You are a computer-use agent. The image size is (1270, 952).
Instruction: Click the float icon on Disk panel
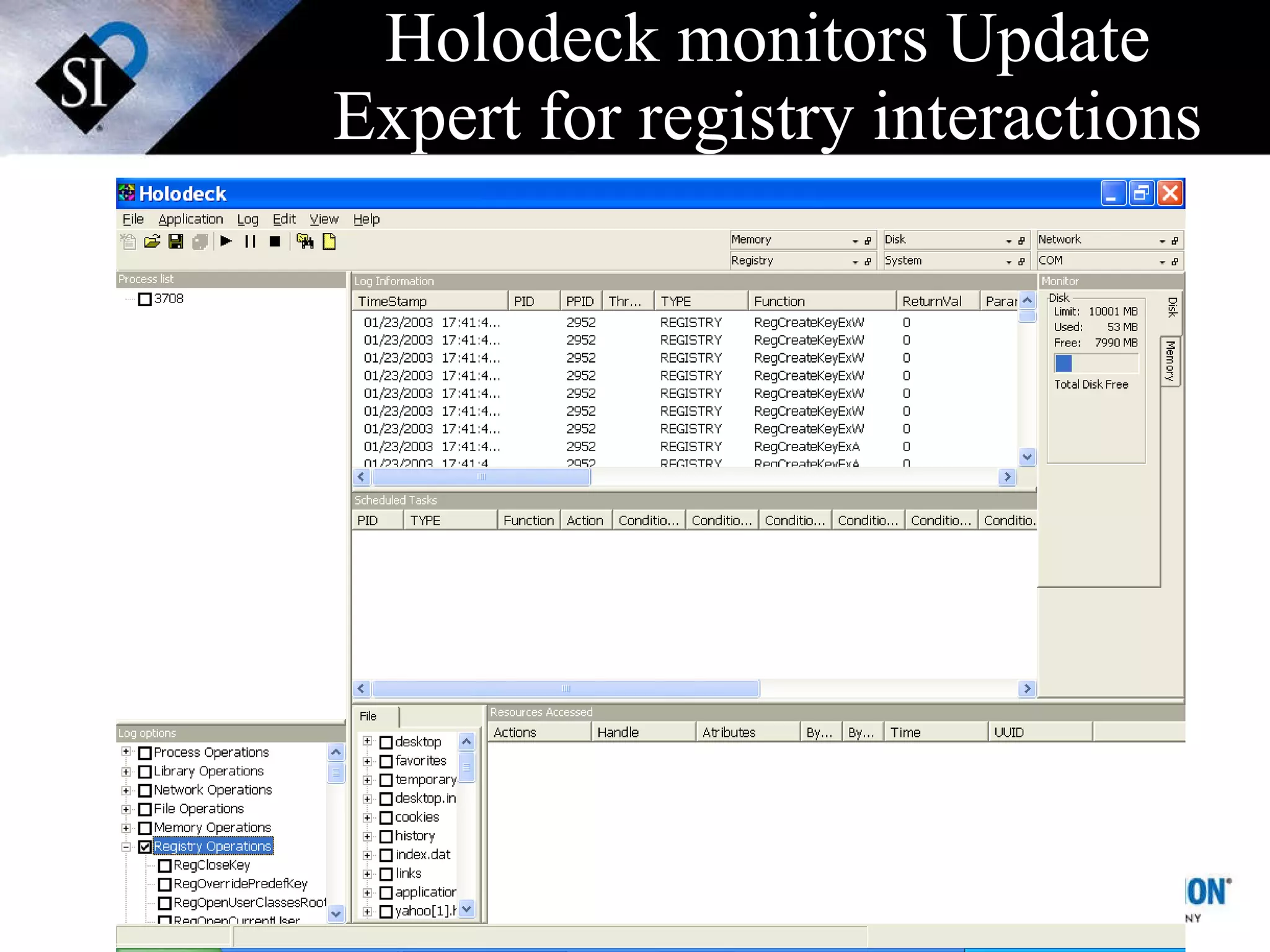tap(1021, 241)
